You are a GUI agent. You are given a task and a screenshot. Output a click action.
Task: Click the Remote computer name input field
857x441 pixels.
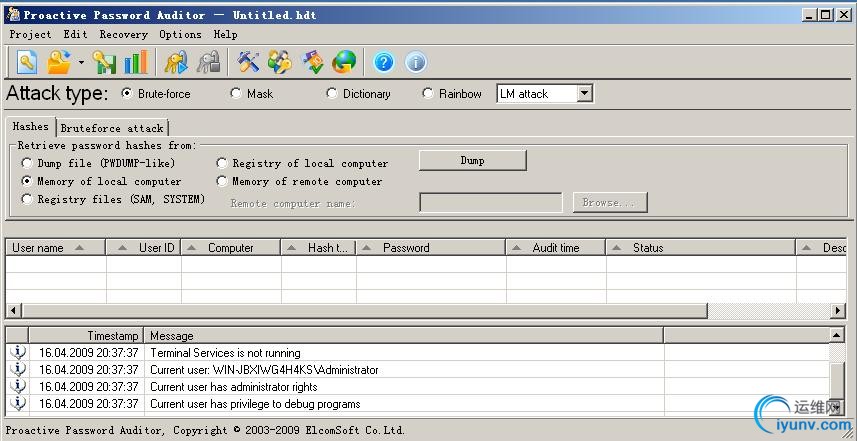coord(491,202)
